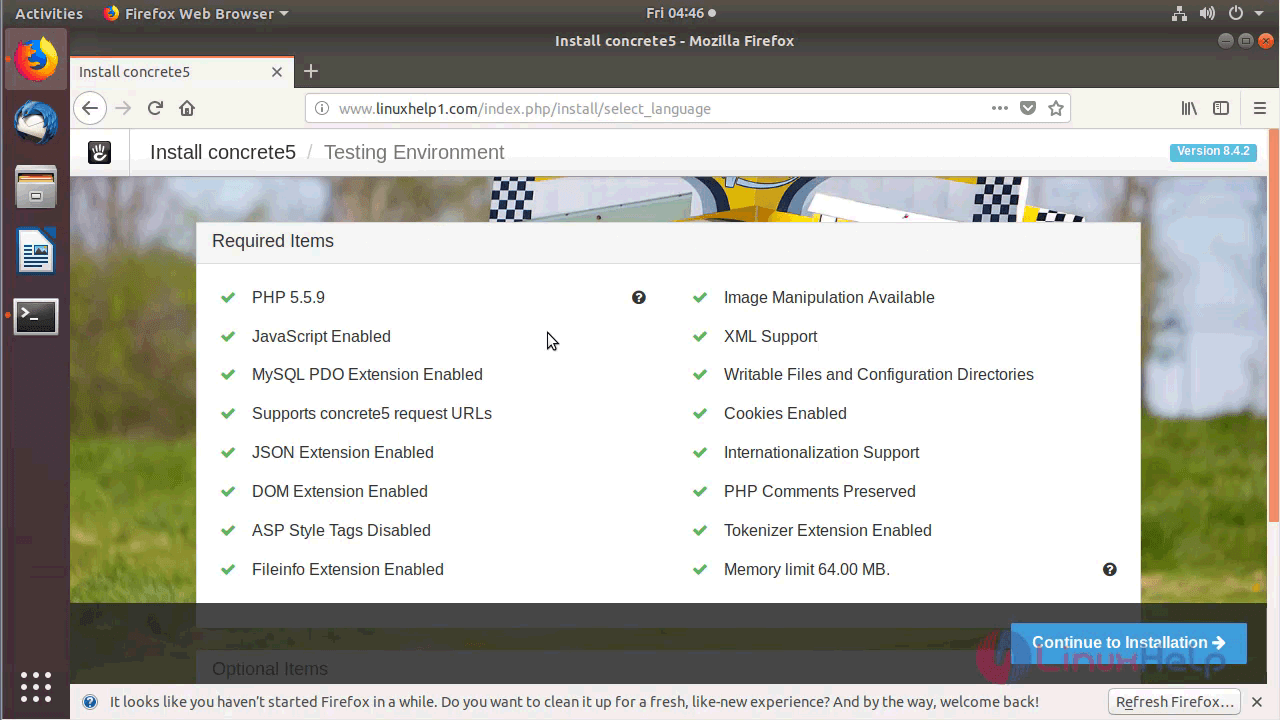Open the Terminal dock icon

37,316
